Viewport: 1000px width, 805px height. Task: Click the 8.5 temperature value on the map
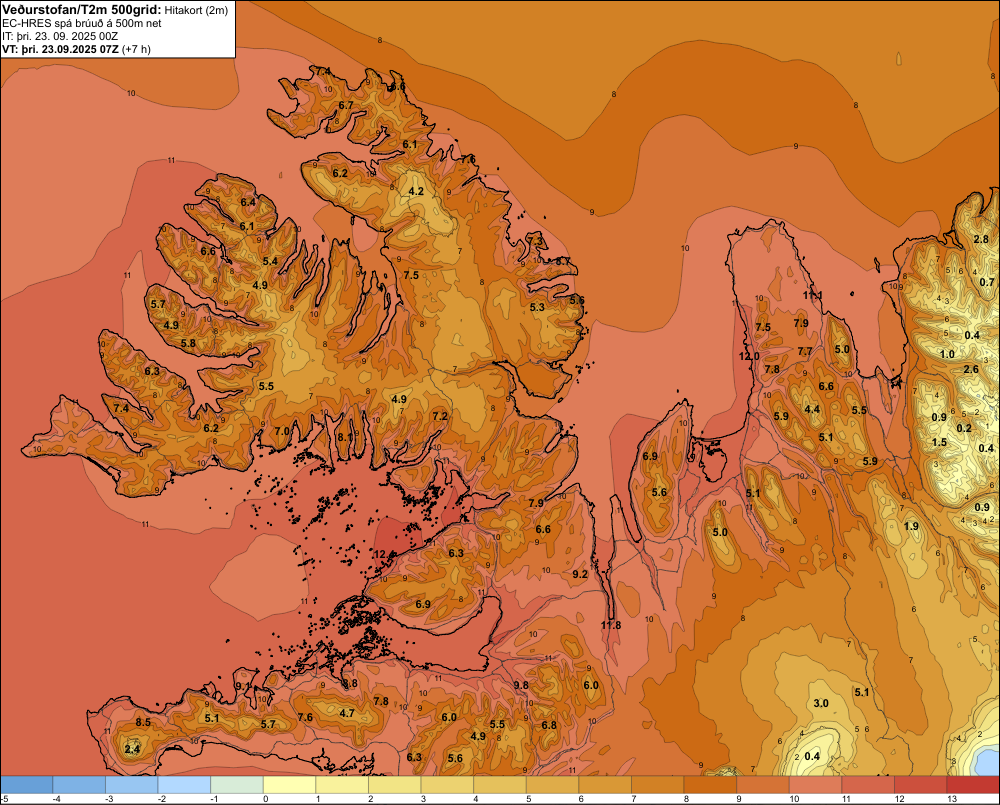[143, 722]
